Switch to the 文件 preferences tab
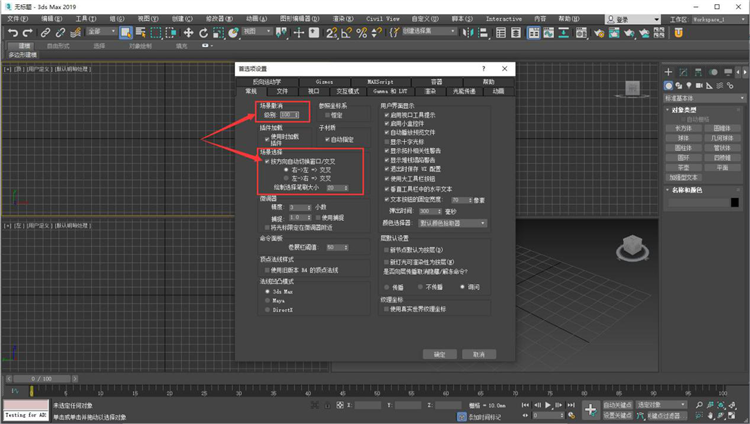Image resolution: width=750 pixels, height=424 pixels. click(282, 91)
